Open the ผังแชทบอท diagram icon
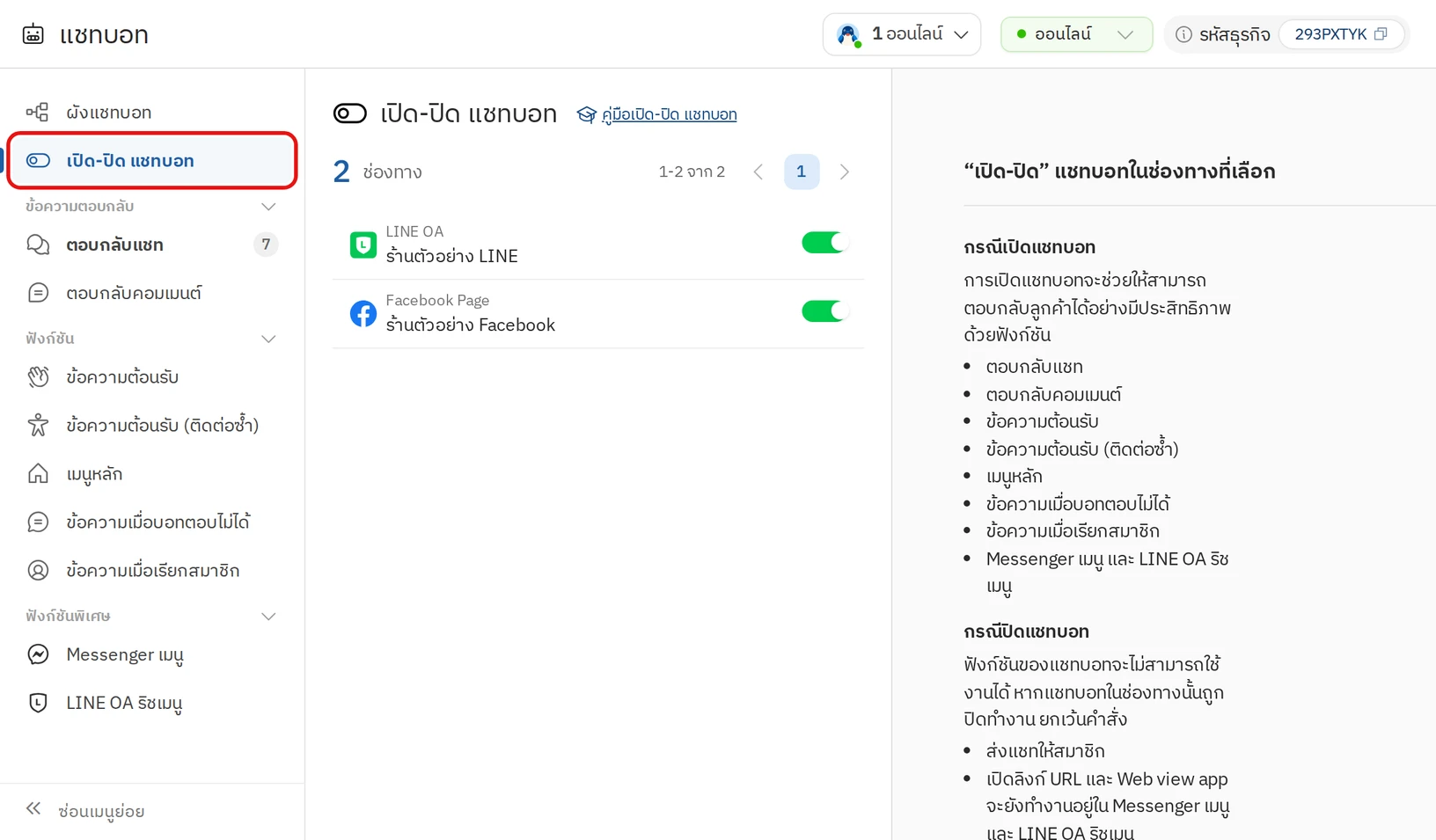 click(38, 112)
